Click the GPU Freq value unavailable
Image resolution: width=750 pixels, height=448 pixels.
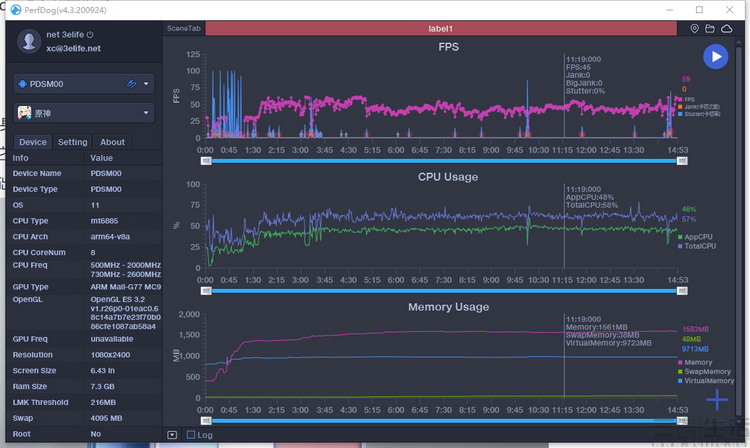(112, 339)
